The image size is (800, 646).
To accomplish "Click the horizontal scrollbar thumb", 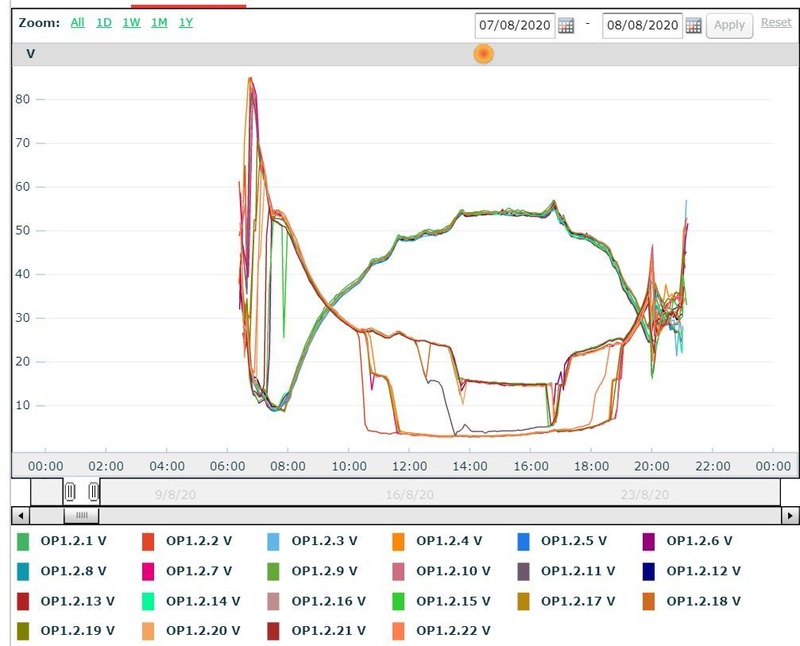I will (x=82, y=515).
